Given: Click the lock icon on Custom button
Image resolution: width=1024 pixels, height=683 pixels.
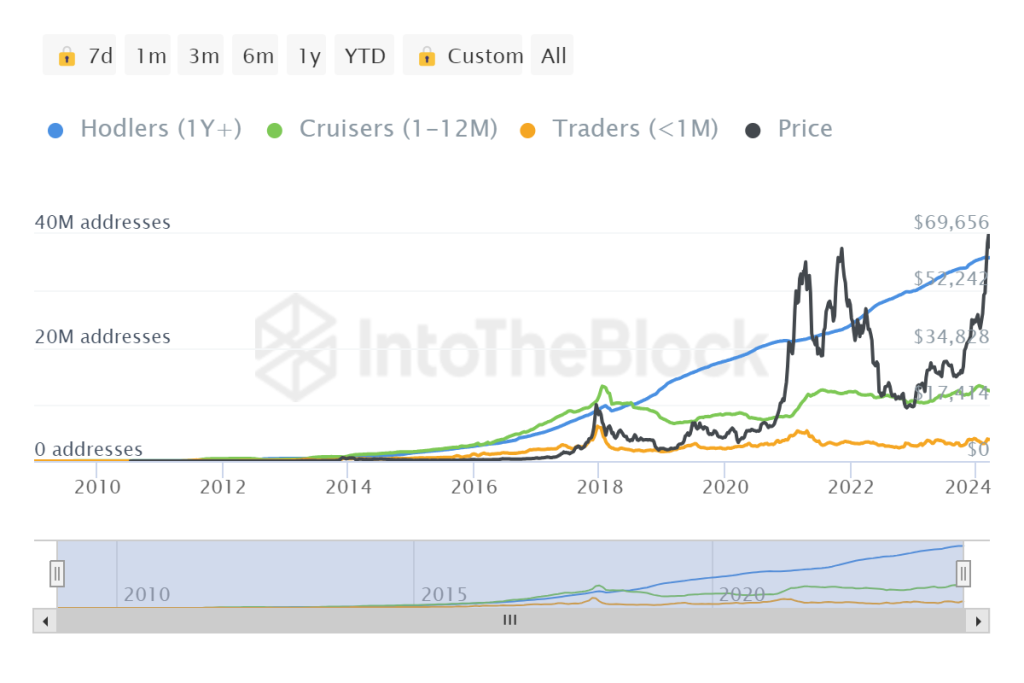Looking at the screenshot, I should coord(426,56).
